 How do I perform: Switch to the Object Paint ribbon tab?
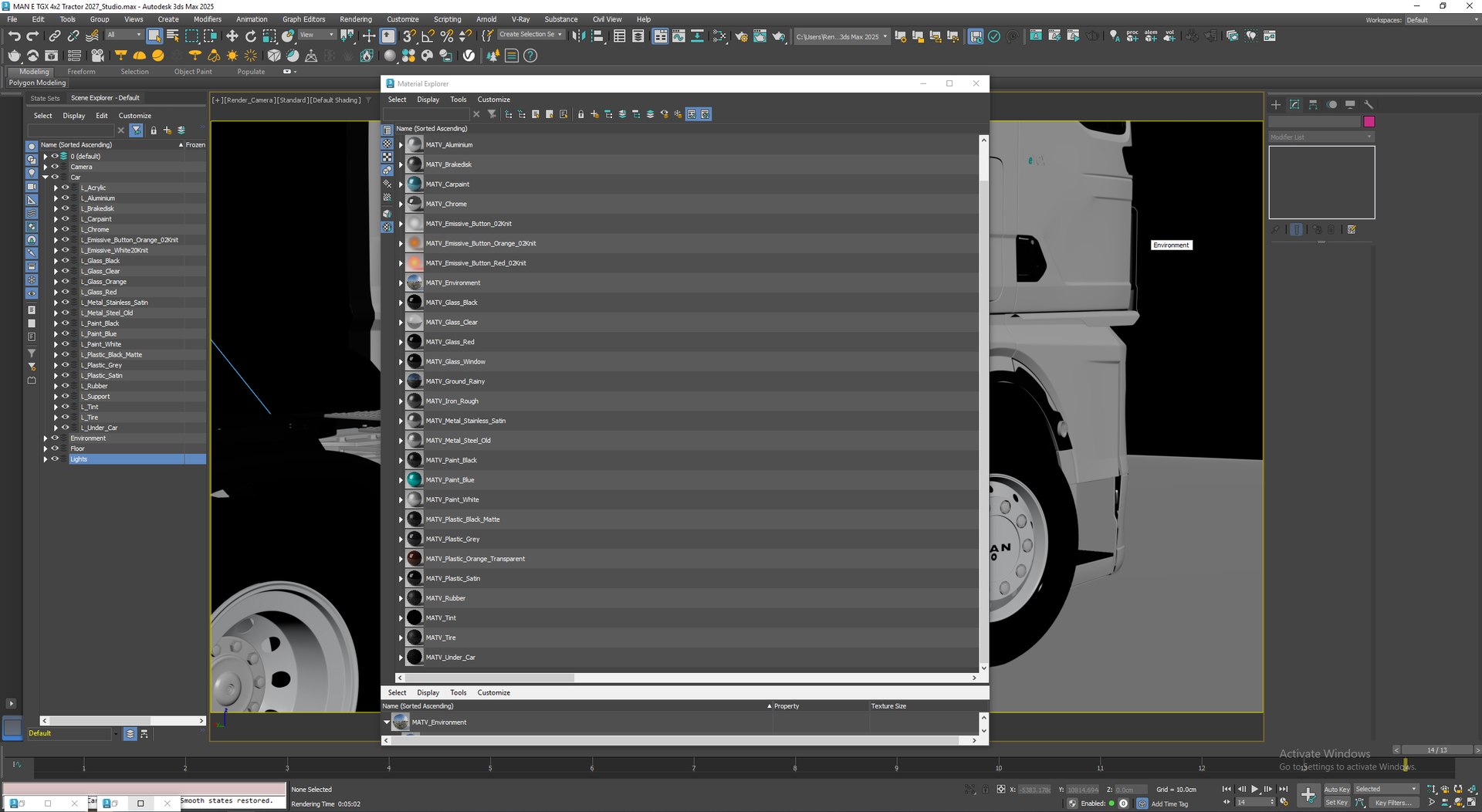coord(193,72)
